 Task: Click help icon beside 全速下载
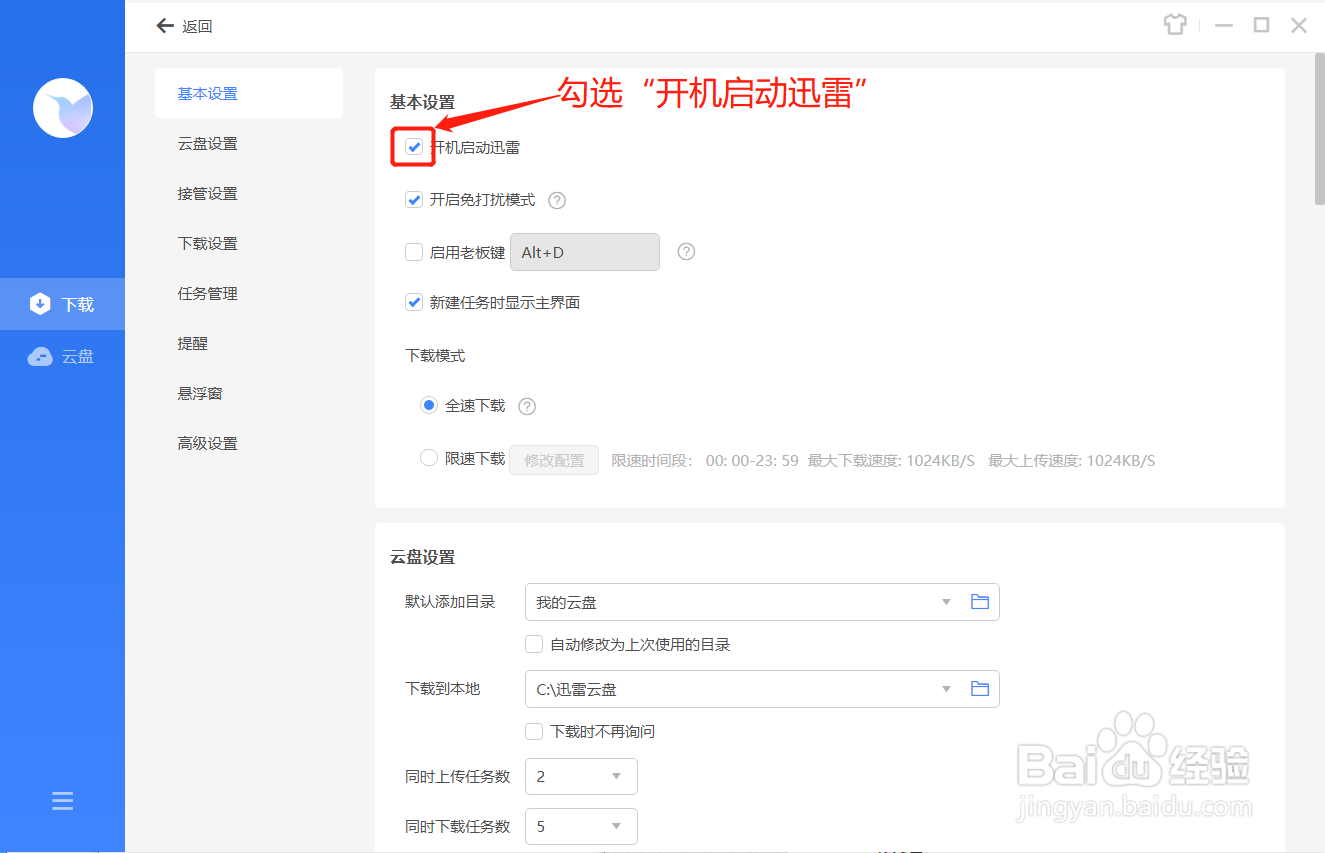(x=527, y=406)
